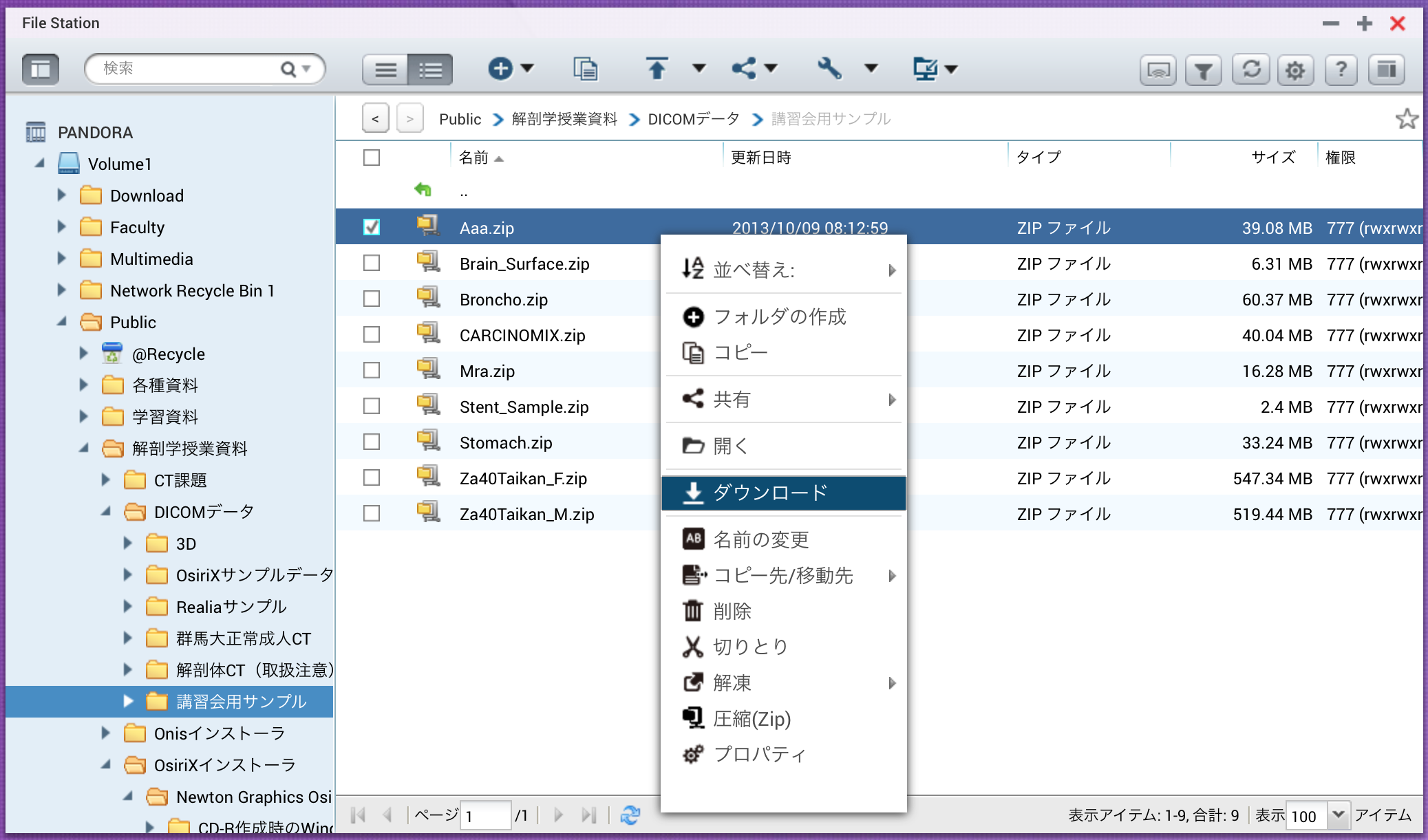This screenshot has height=840, width=1428.
Task: Collapse the Public folder tree node
Action: [61, 321]
